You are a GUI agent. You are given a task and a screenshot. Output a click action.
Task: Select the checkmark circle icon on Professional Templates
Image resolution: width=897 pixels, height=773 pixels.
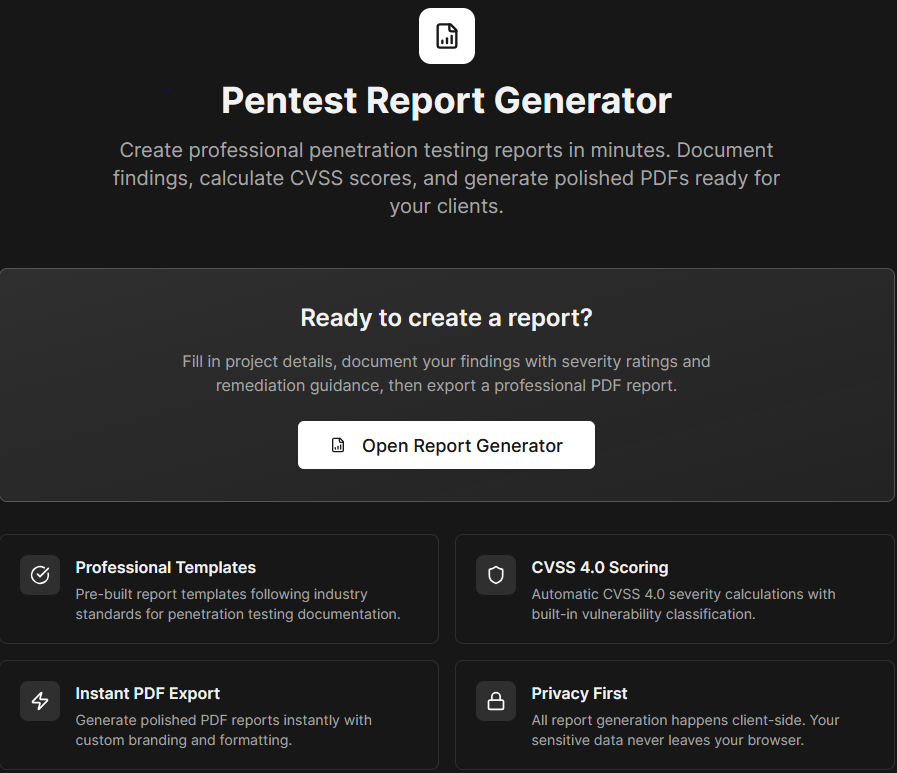(x=39, y=575)
